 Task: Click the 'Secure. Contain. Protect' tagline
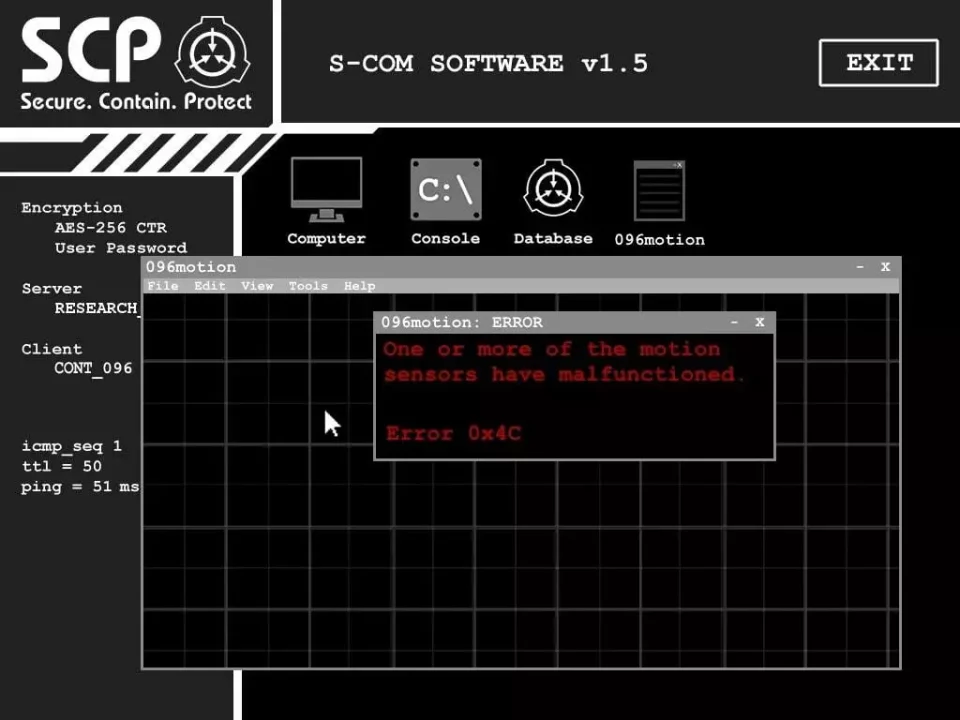click(136, 101)
